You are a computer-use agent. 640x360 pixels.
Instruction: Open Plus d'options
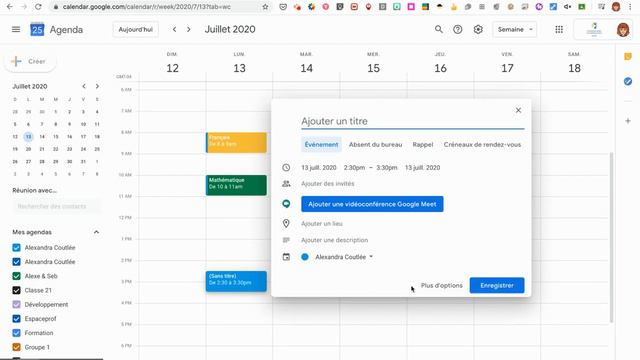442,285
